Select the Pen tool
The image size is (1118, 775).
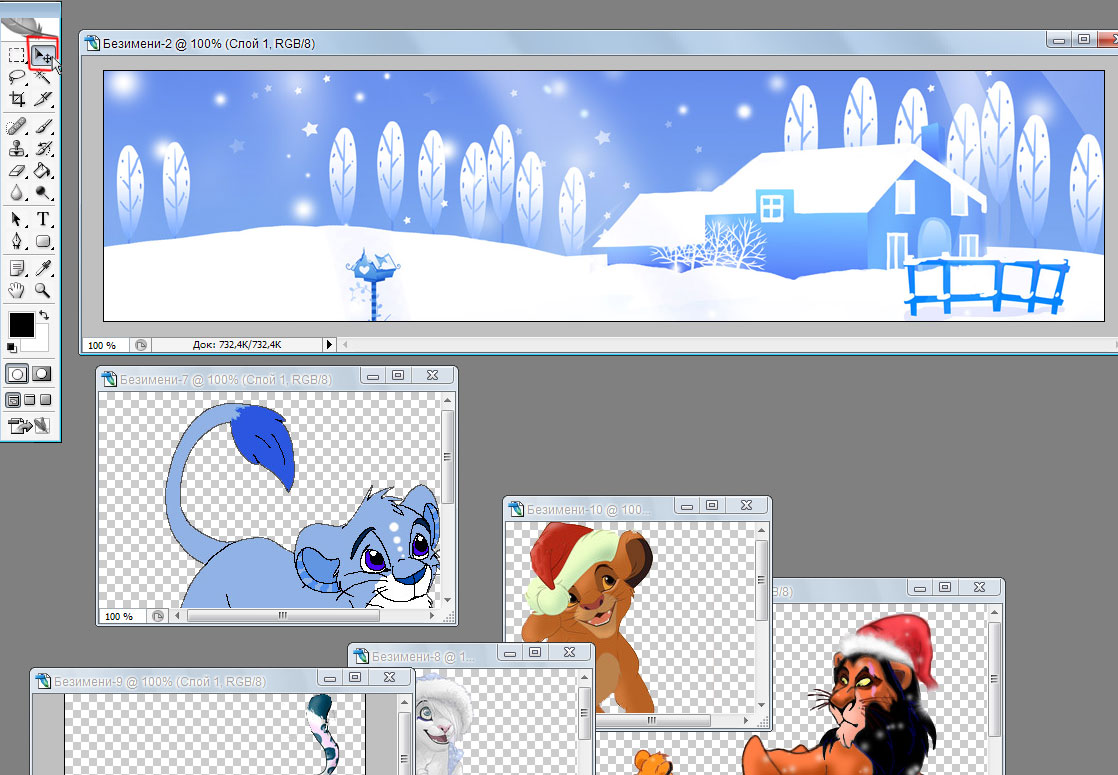[16, 241]
